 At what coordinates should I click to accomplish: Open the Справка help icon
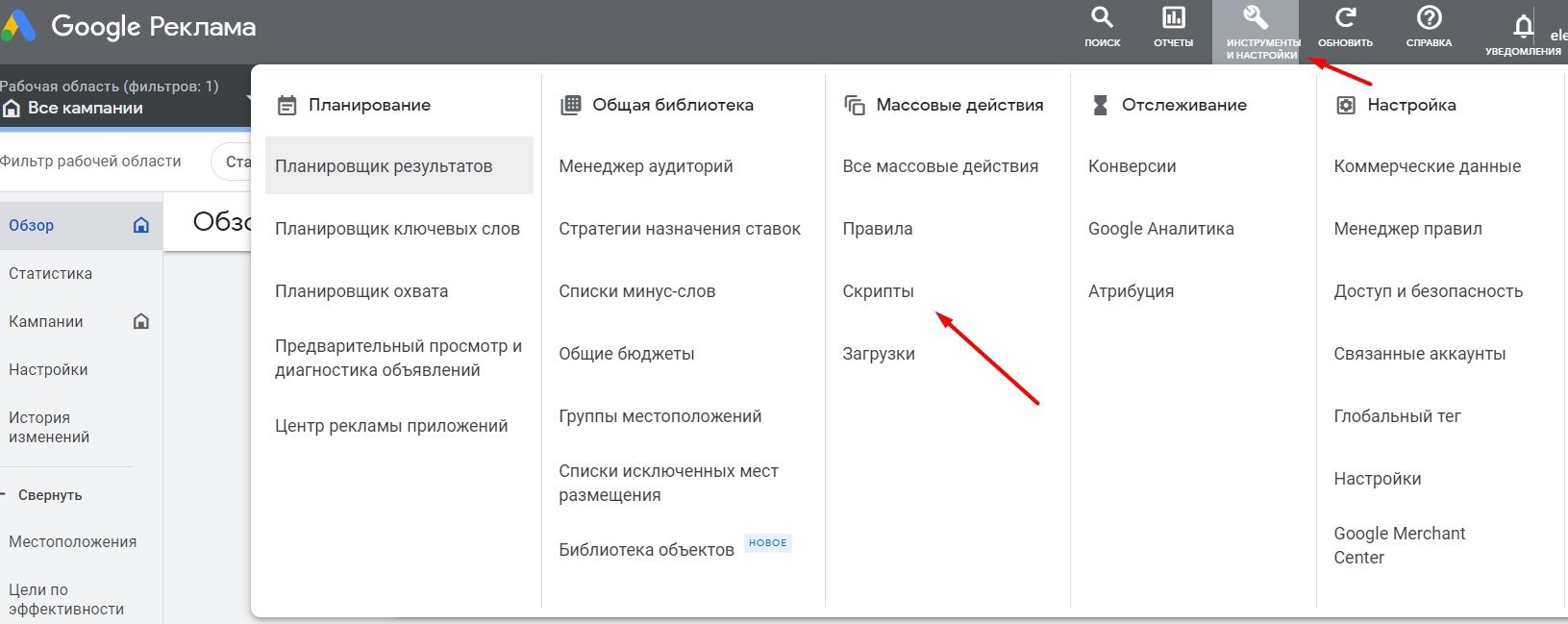tap(1429, 17)
